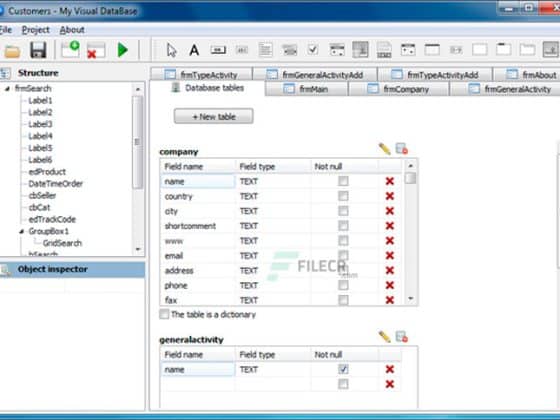Switch to the frmCompany tab
Image resolution: width=560 pixels, height=420 pixels.
tap(399, 89)
